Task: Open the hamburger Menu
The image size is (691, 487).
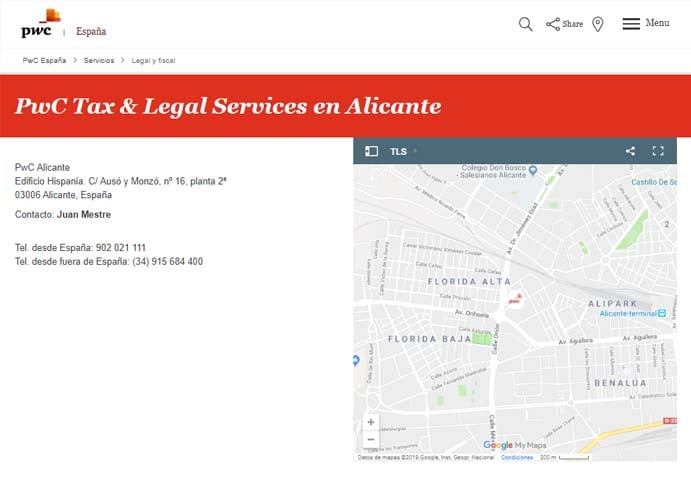Action: point(645,24)
